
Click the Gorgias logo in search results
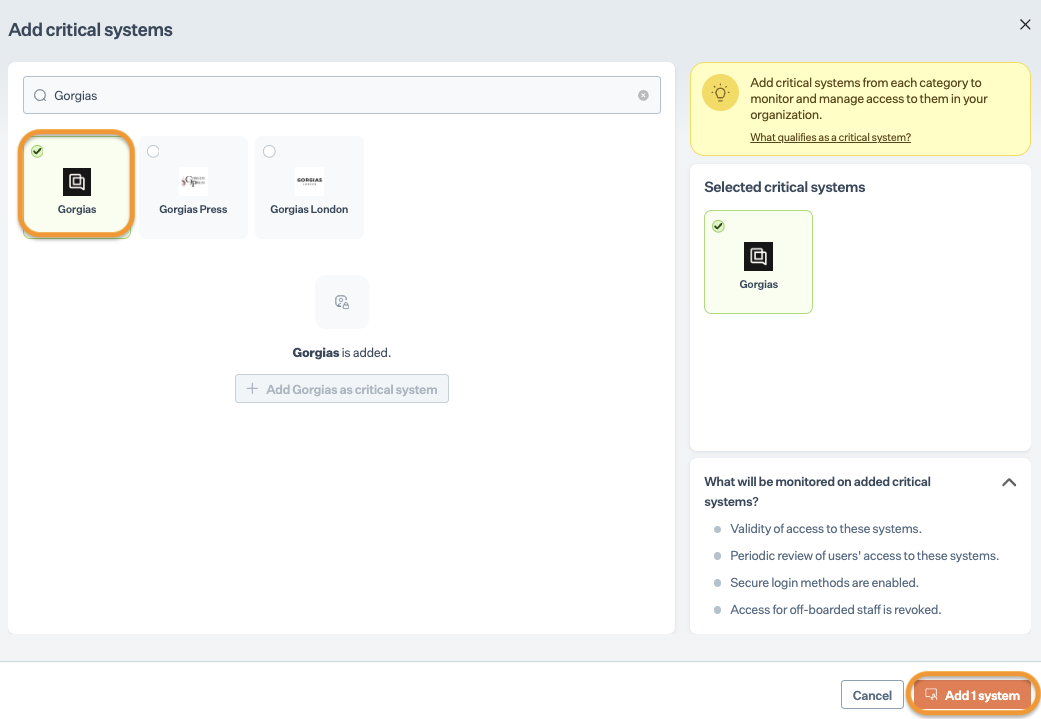point(77,182)
